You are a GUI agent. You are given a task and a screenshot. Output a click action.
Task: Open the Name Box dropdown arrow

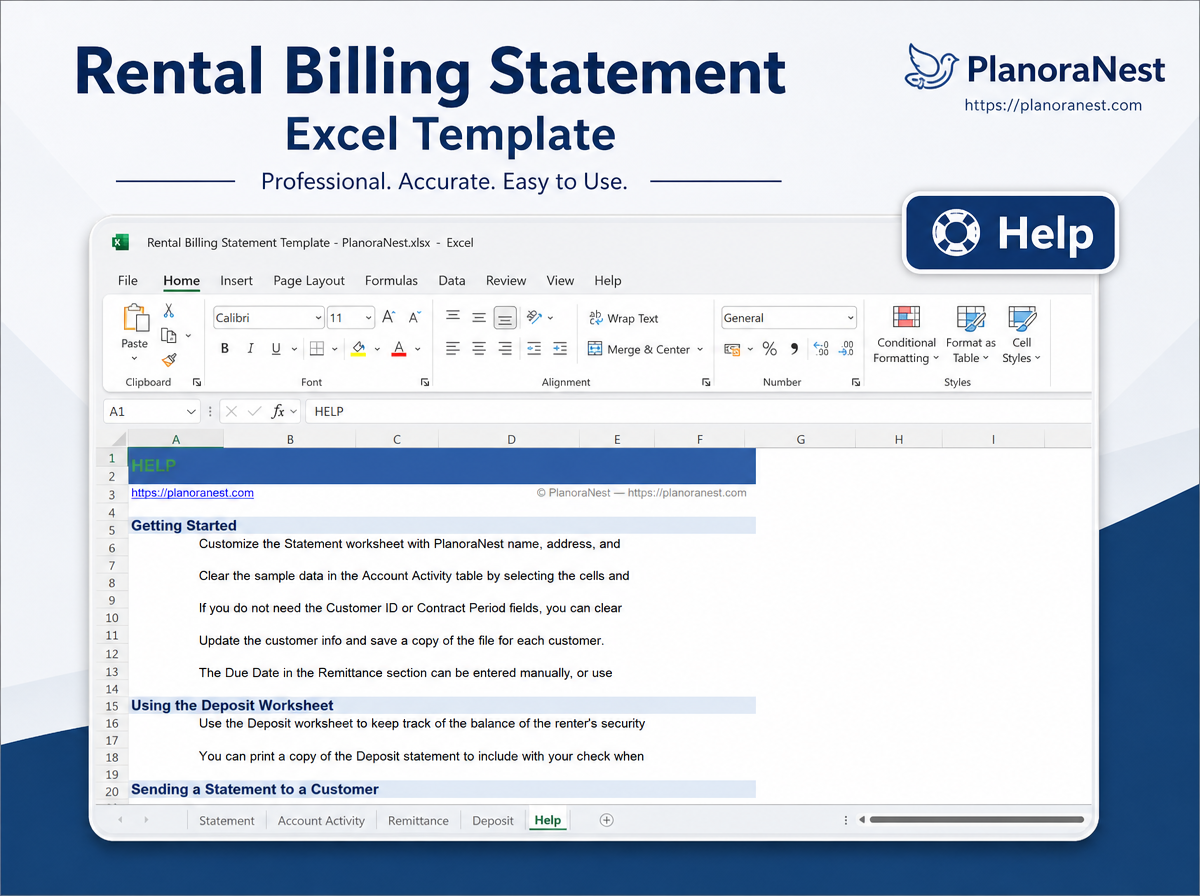pos(192,411)
